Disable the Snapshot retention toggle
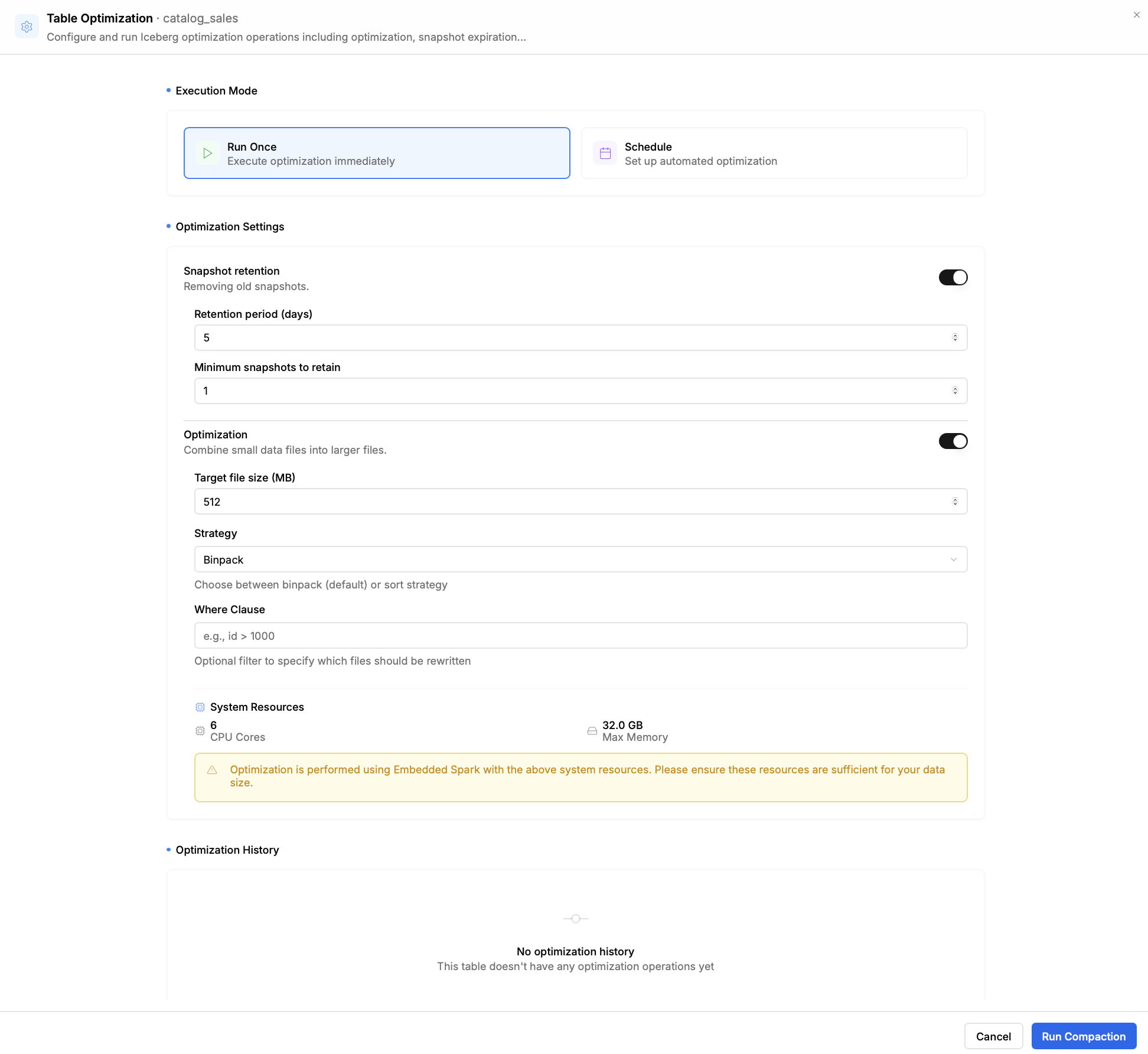 953,278
